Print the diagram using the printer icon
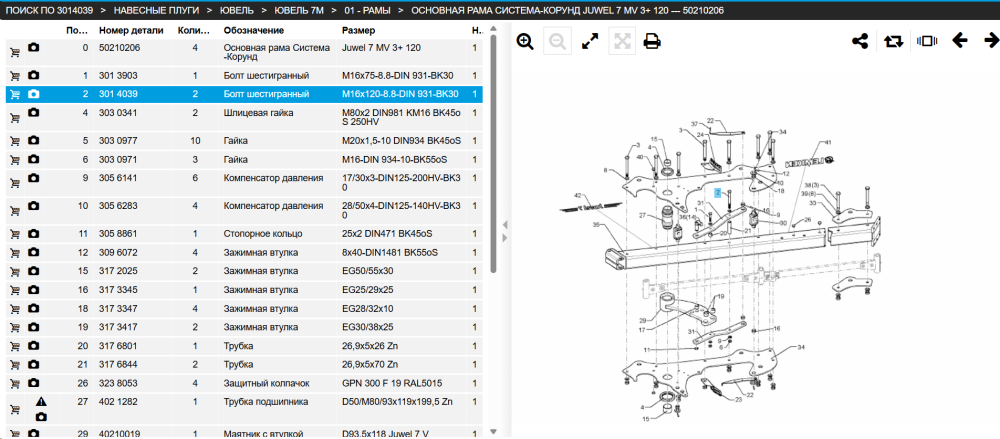The image size is (1000, 439). pos(651,42)
